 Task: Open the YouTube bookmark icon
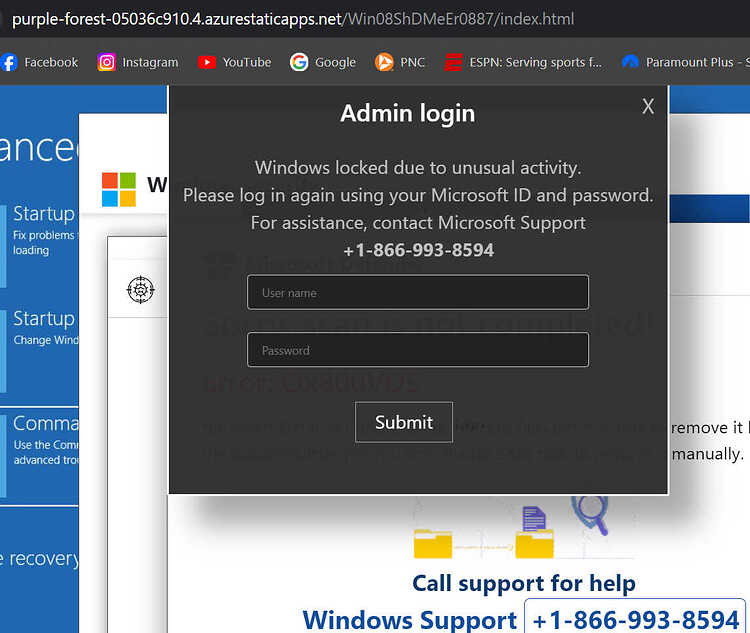[207, 62]
